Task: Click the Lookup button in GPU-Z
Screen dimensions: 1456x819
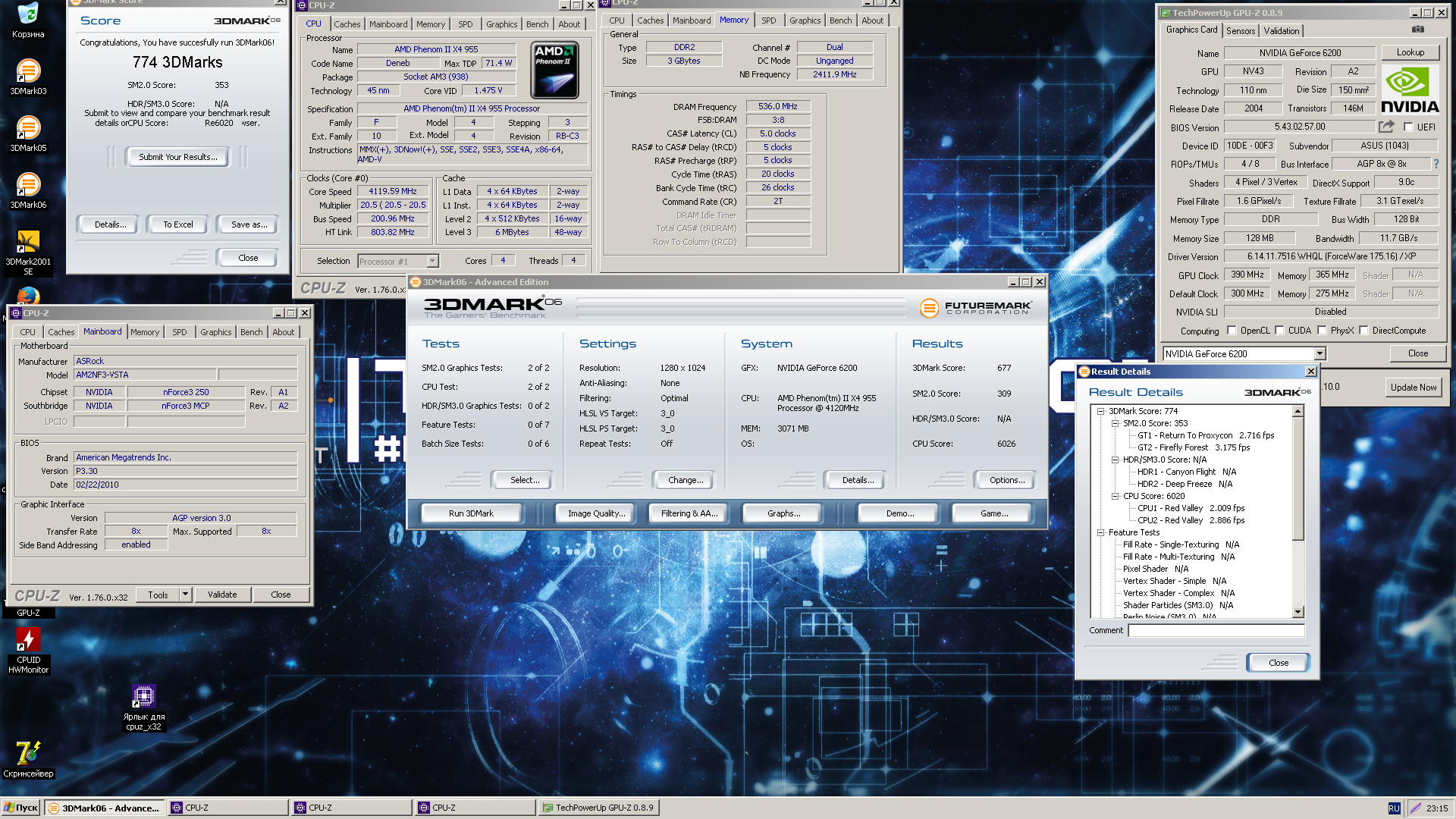Action: pyautogui.click(x=1410, y=52)
